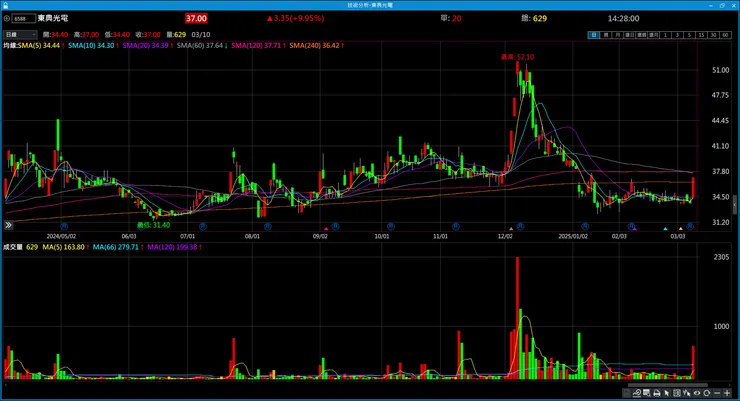Open the 日線 chart period dropdown
The width and height of the screenshot is (740, 401).
click(x=20, y=34)
